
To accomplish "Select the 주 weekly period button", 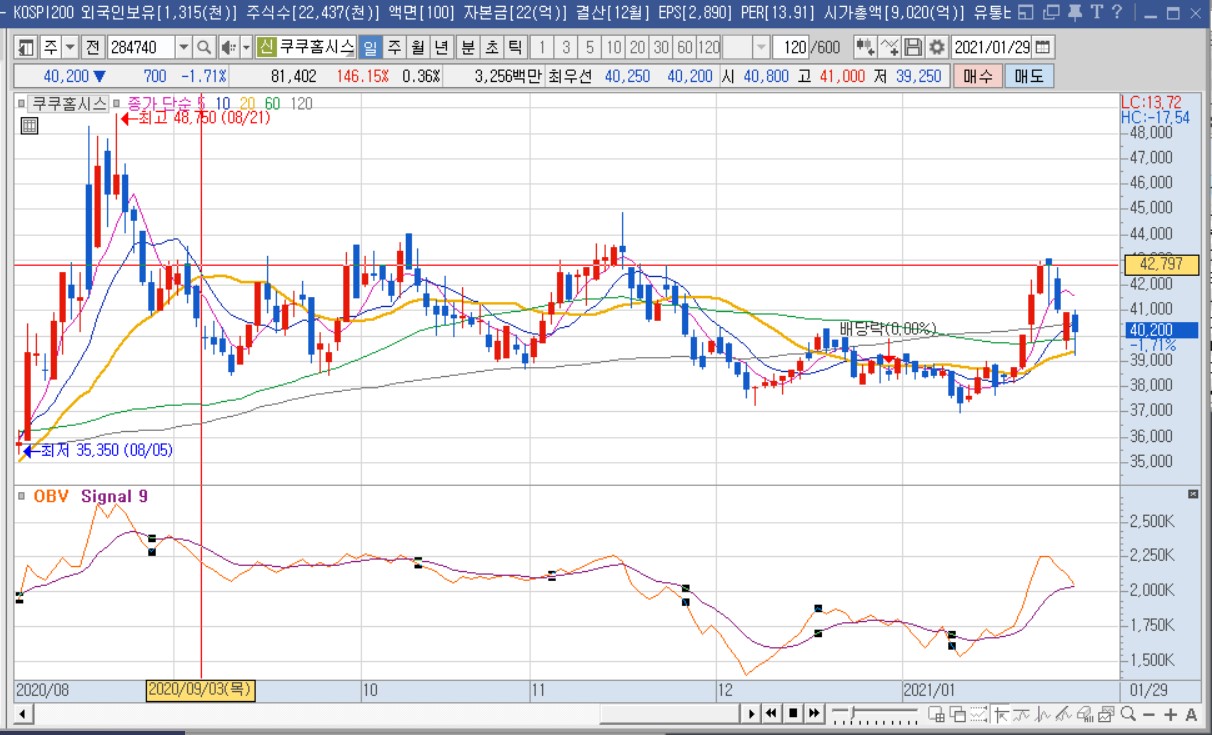I will (394, 48).
